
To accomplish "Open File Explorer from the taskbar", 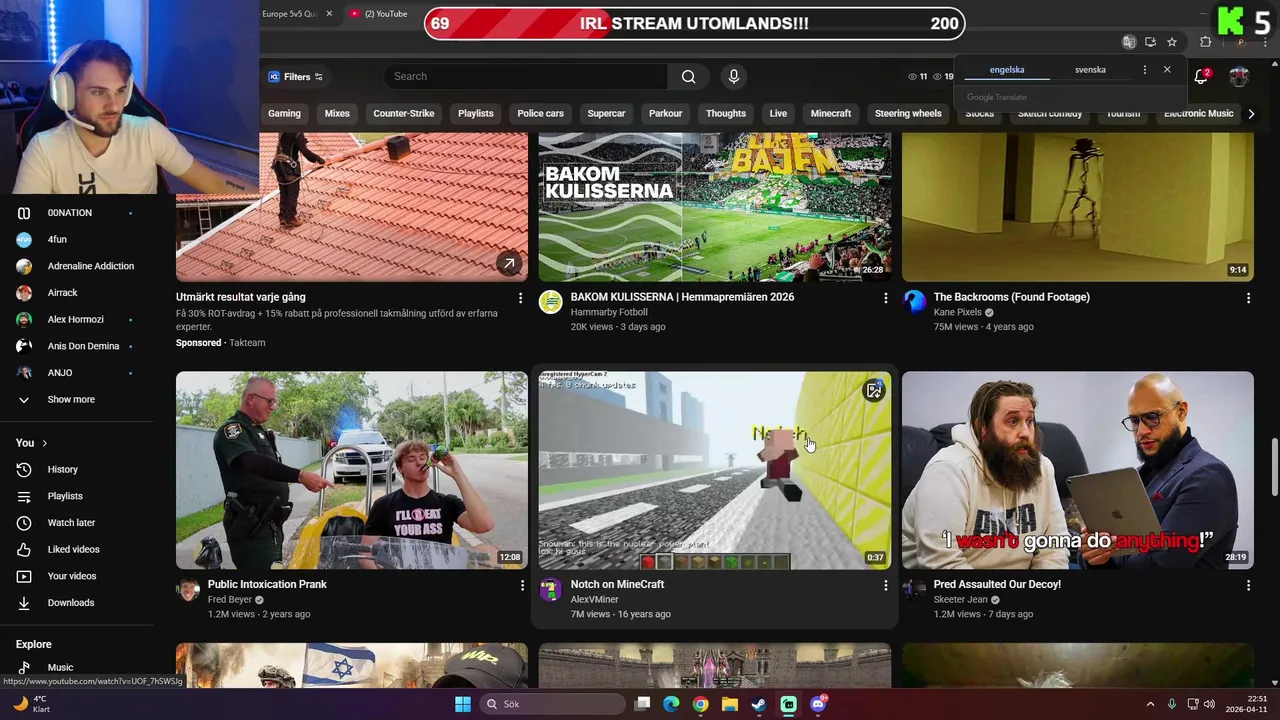I will [730, 704].
